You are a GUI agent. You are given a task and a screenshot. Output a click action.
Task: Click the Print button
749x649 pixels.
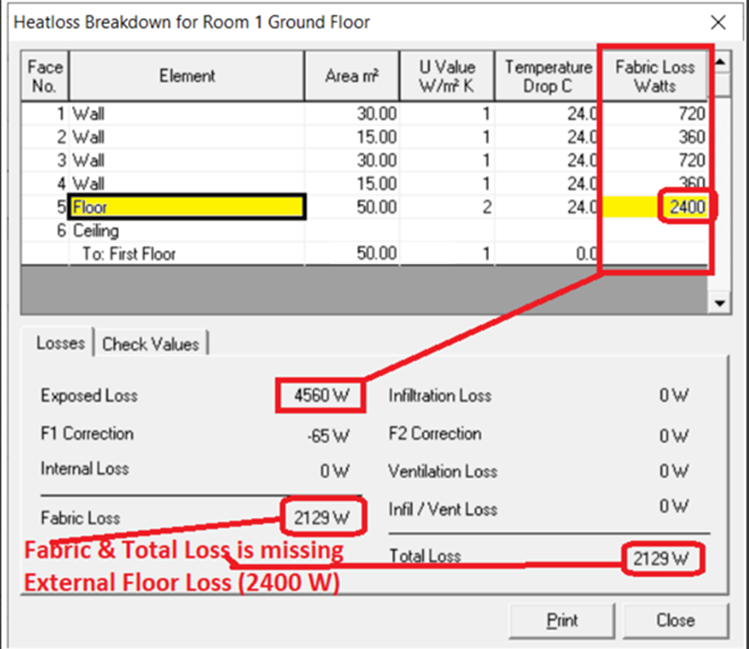click(562, 620)
